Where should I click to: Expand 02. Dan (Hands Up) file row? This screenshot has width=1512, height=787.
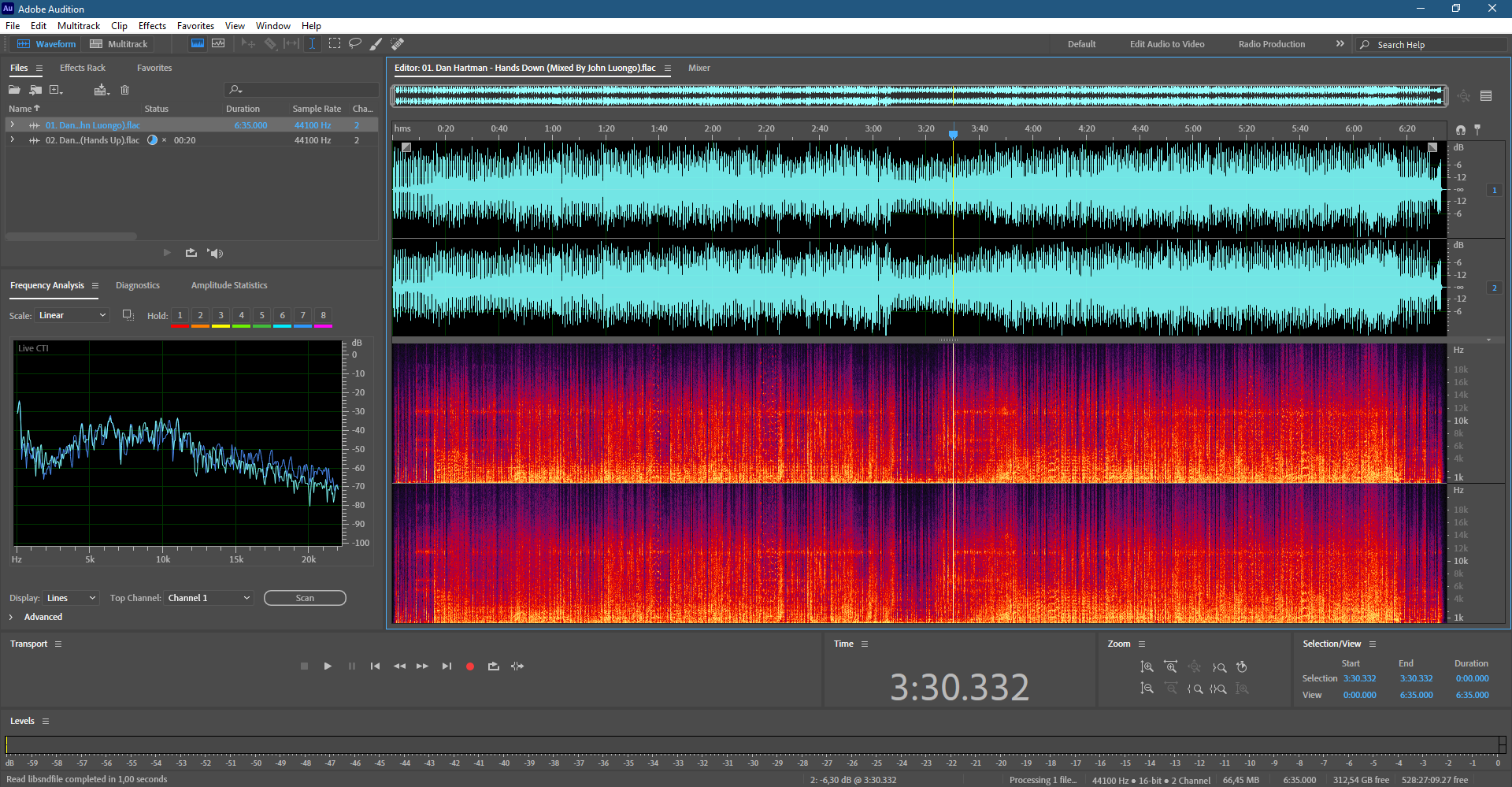pos(12,139)
